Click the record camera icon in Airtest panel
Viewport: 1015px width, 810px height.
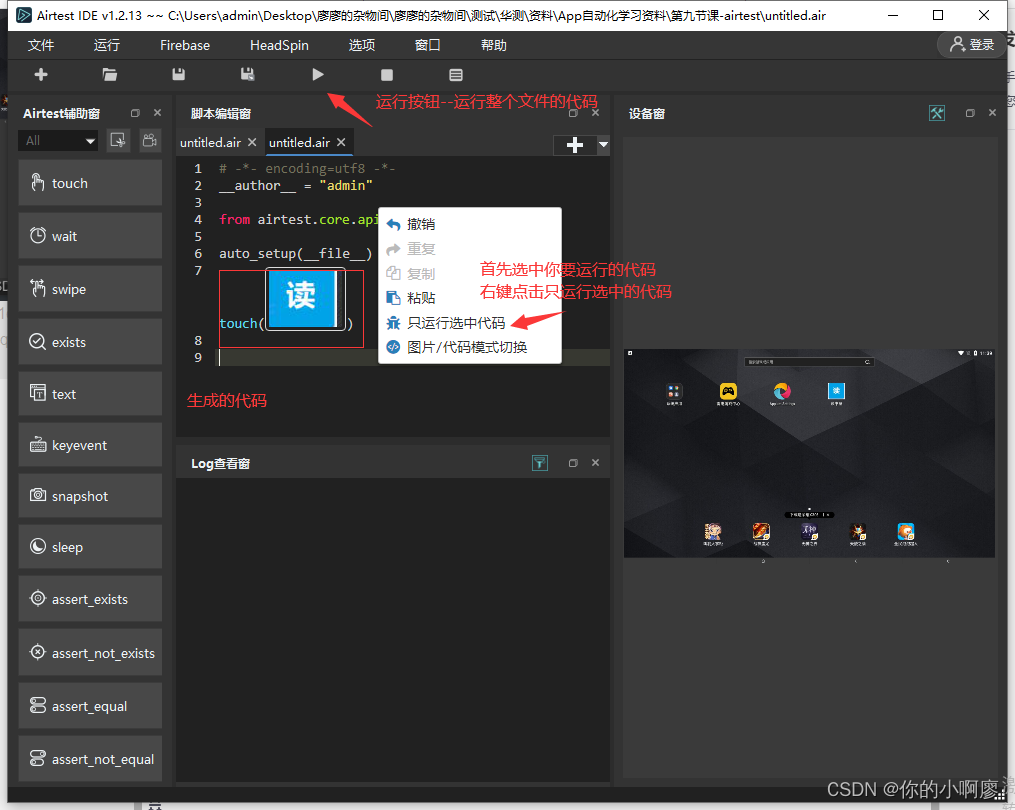coord(150,141)
